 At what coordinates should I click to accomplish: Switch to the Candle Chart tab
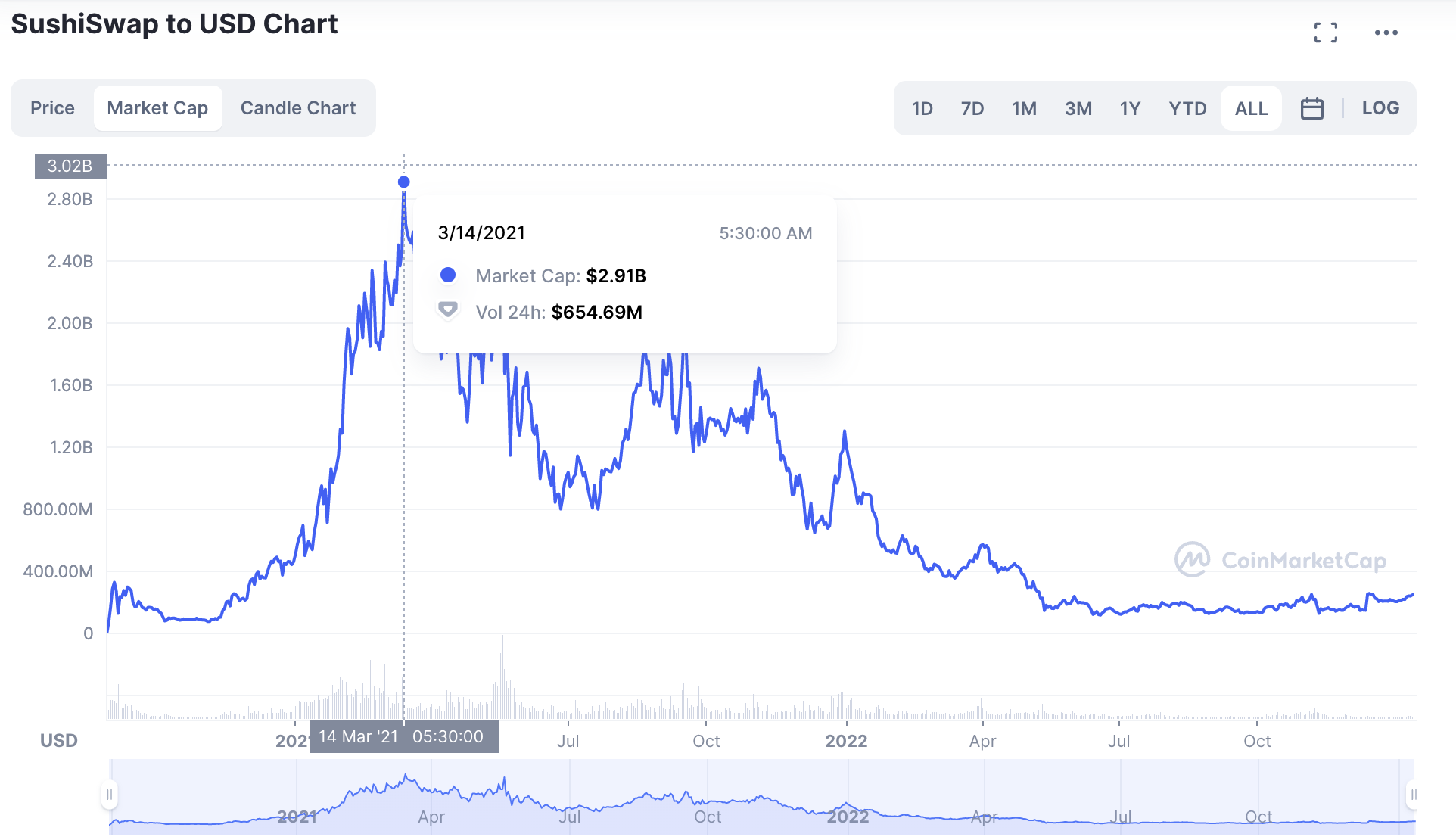click(298, 108)
